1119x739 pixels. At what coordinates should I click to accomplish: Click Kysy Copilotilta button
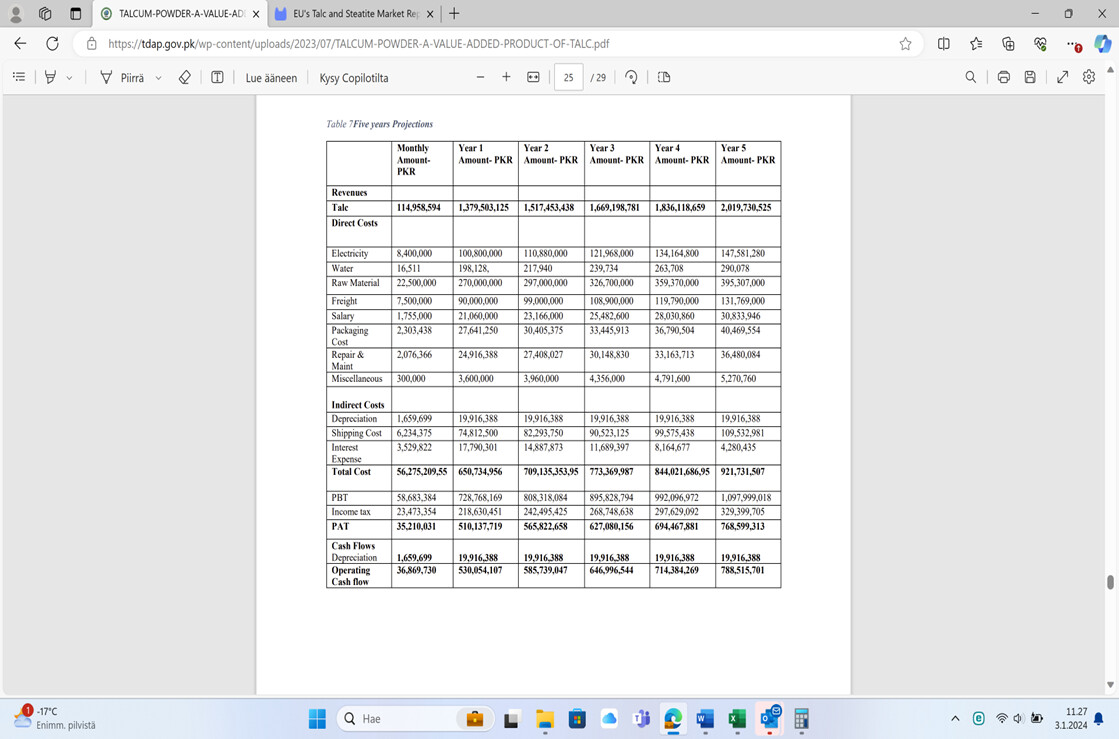[354, 78]
